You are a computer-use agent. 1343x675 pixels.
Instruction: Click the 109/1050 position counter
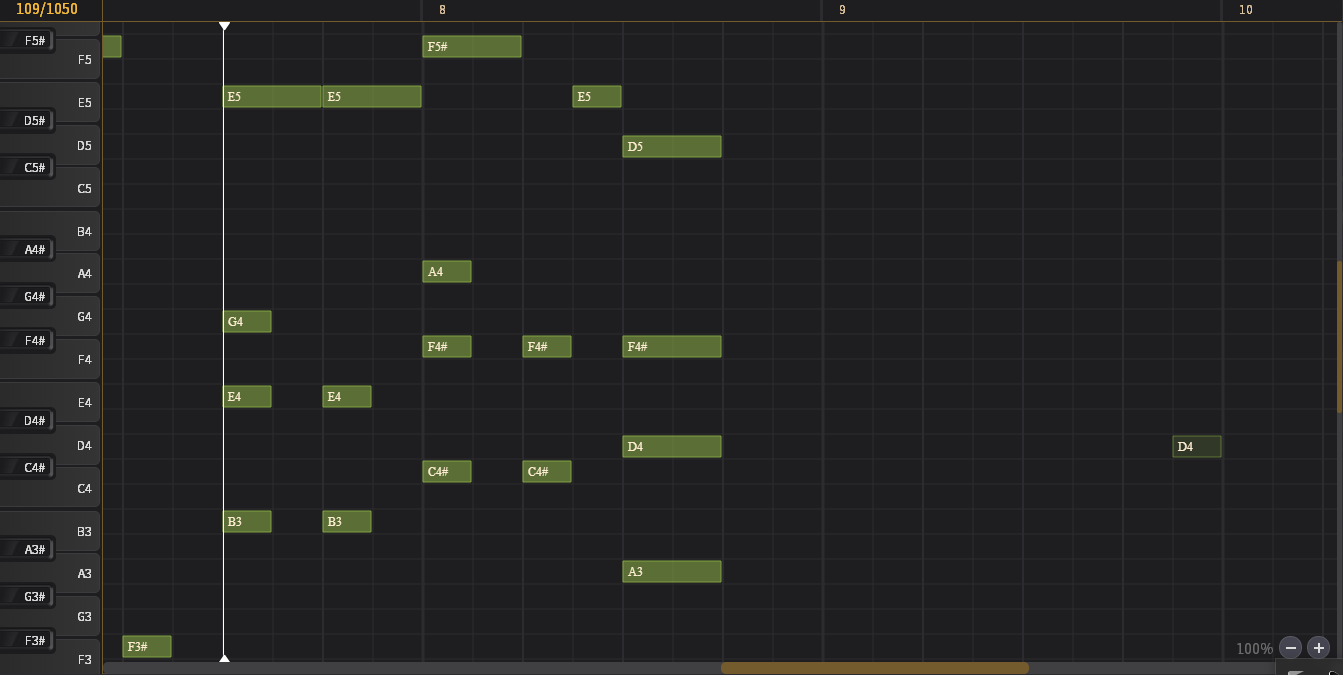point(47,10)
